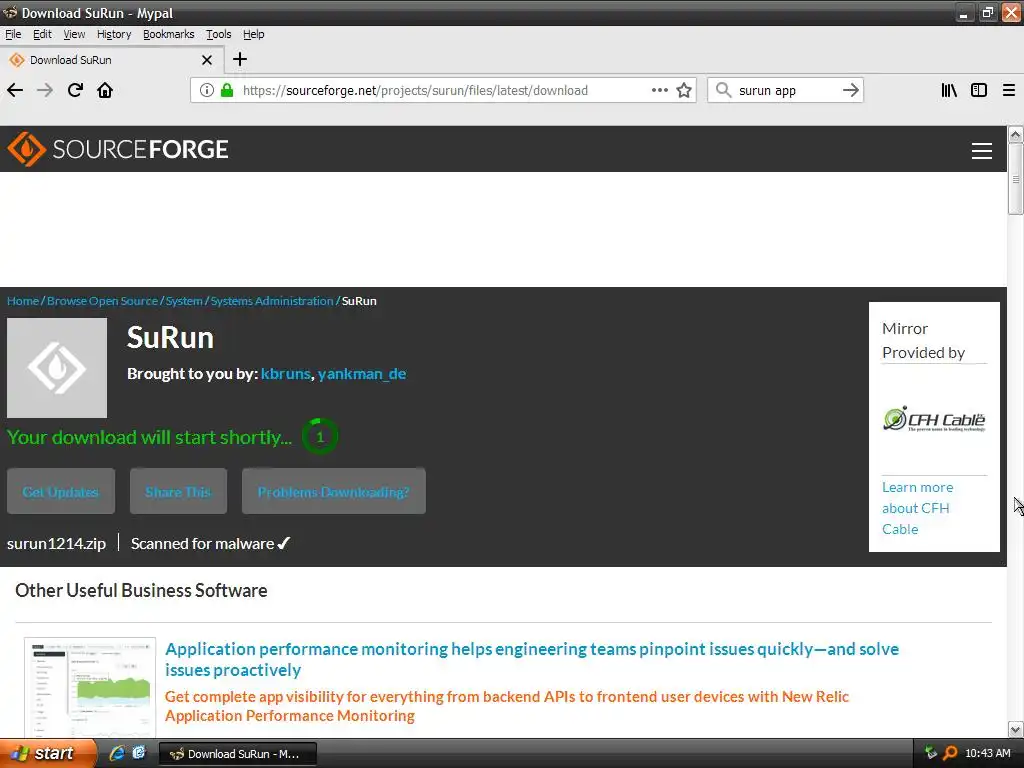This screenshot has height=768, width=1024.
Task: Open a new tab with plus button
Action: click(240, 59)
